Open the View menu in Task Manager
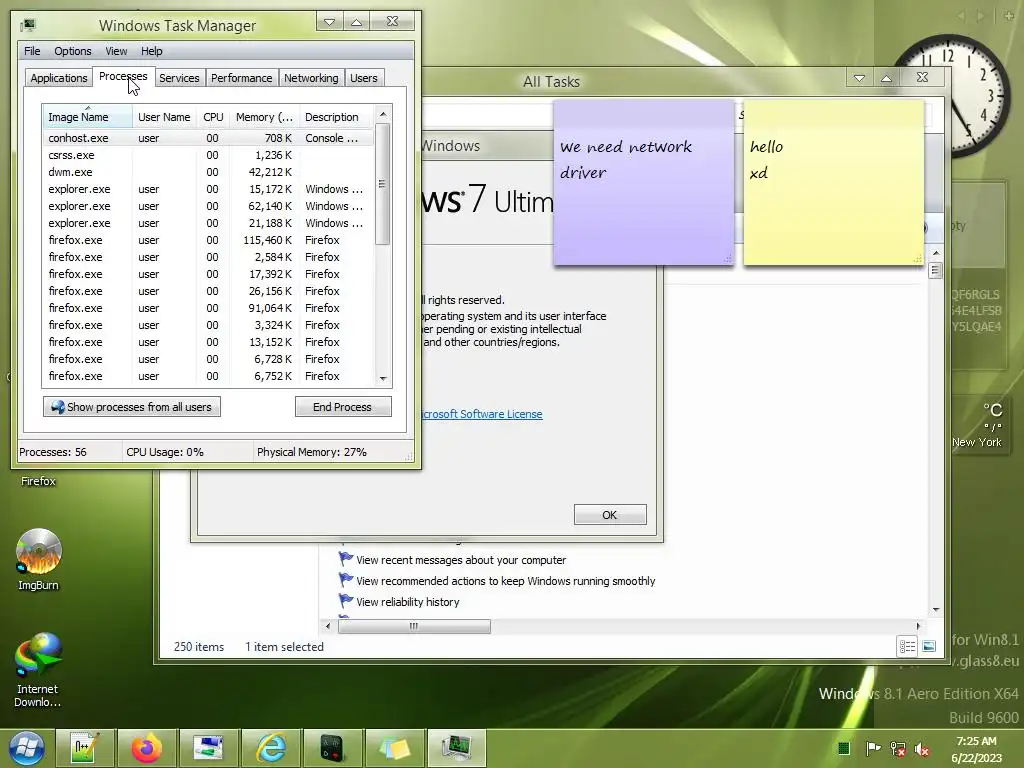This screenshot has height=768, width=1024. tap(116, 51)
